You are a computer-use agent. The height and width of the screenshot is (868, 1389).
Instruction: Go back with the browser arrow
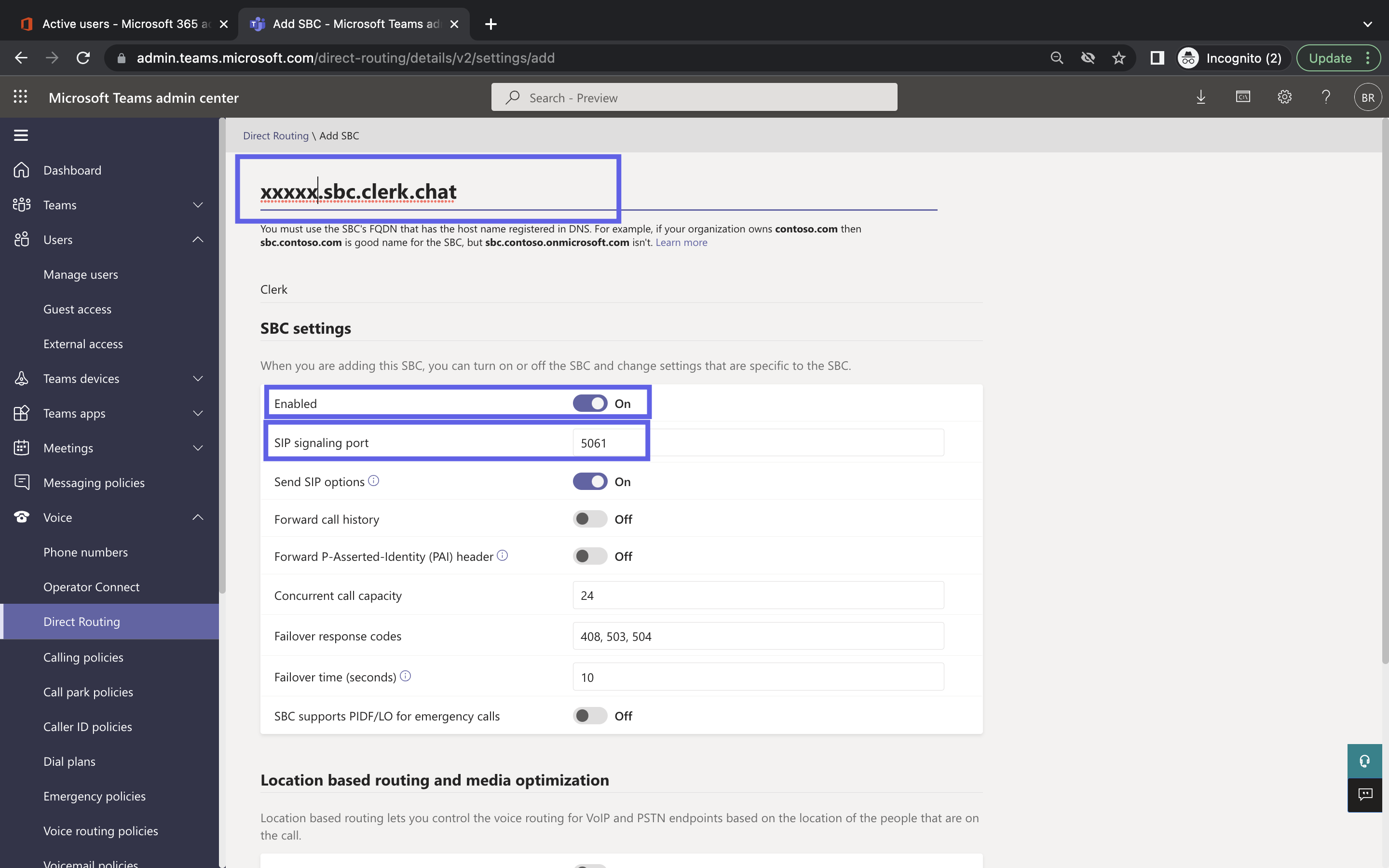(21, 58)
